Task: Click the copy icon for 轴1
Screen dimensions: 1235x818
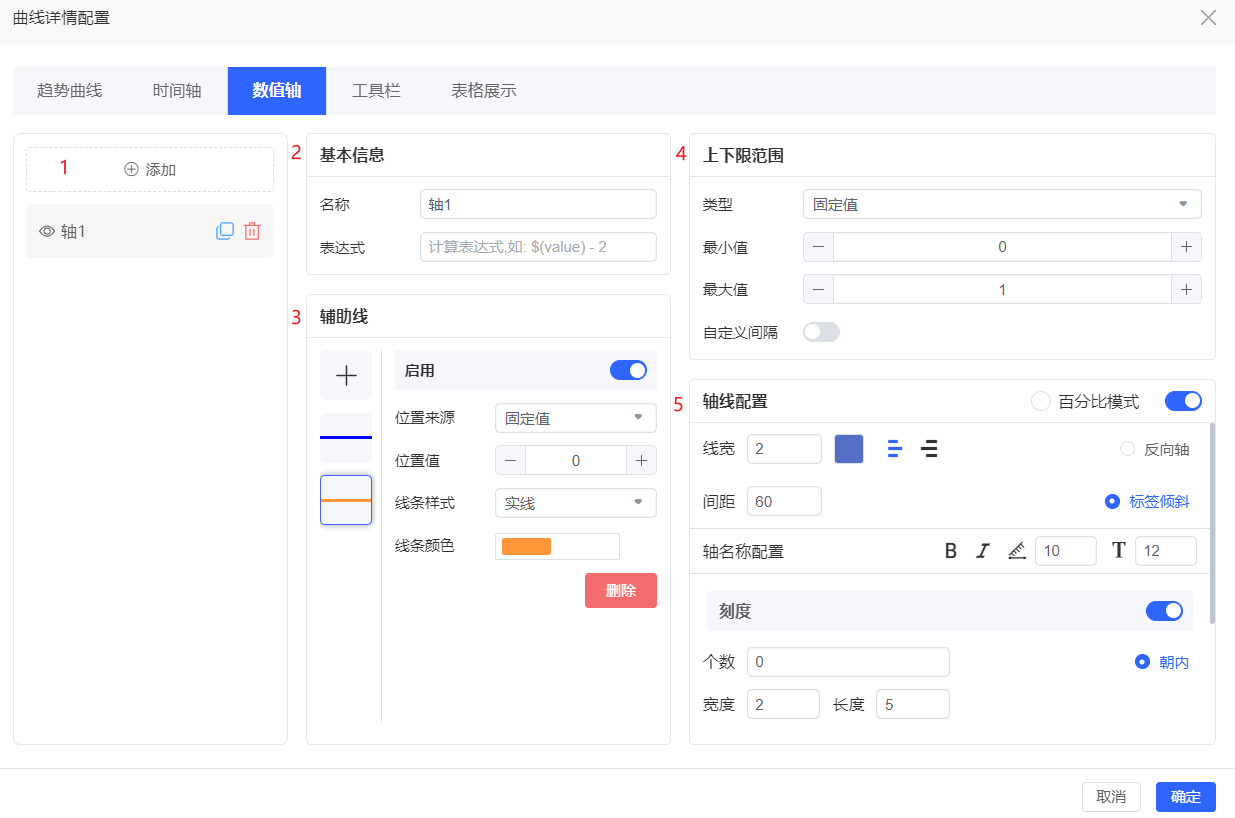Action: point(225,231)
